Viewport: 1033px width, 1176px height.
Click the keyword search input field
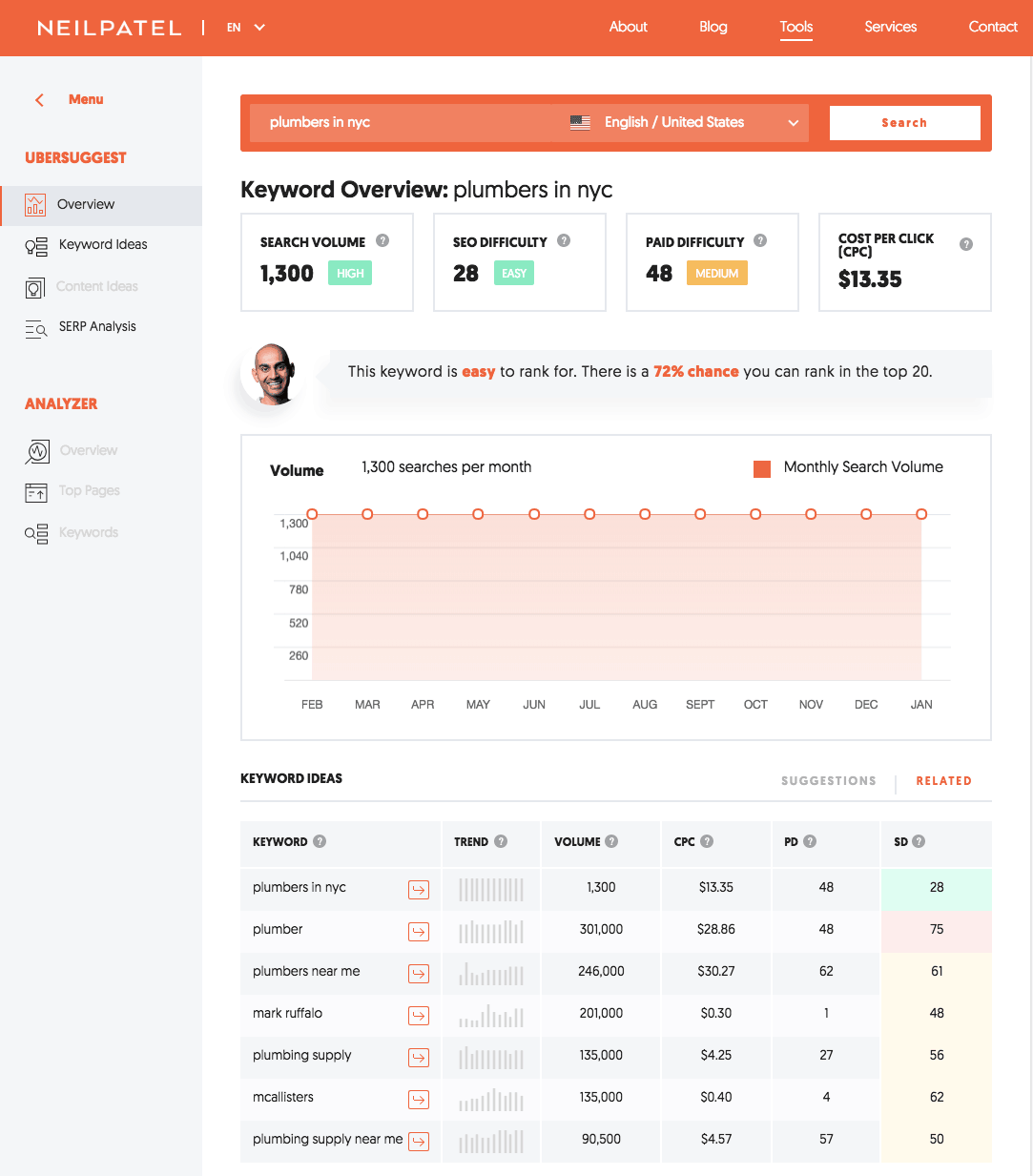(407, 122)
